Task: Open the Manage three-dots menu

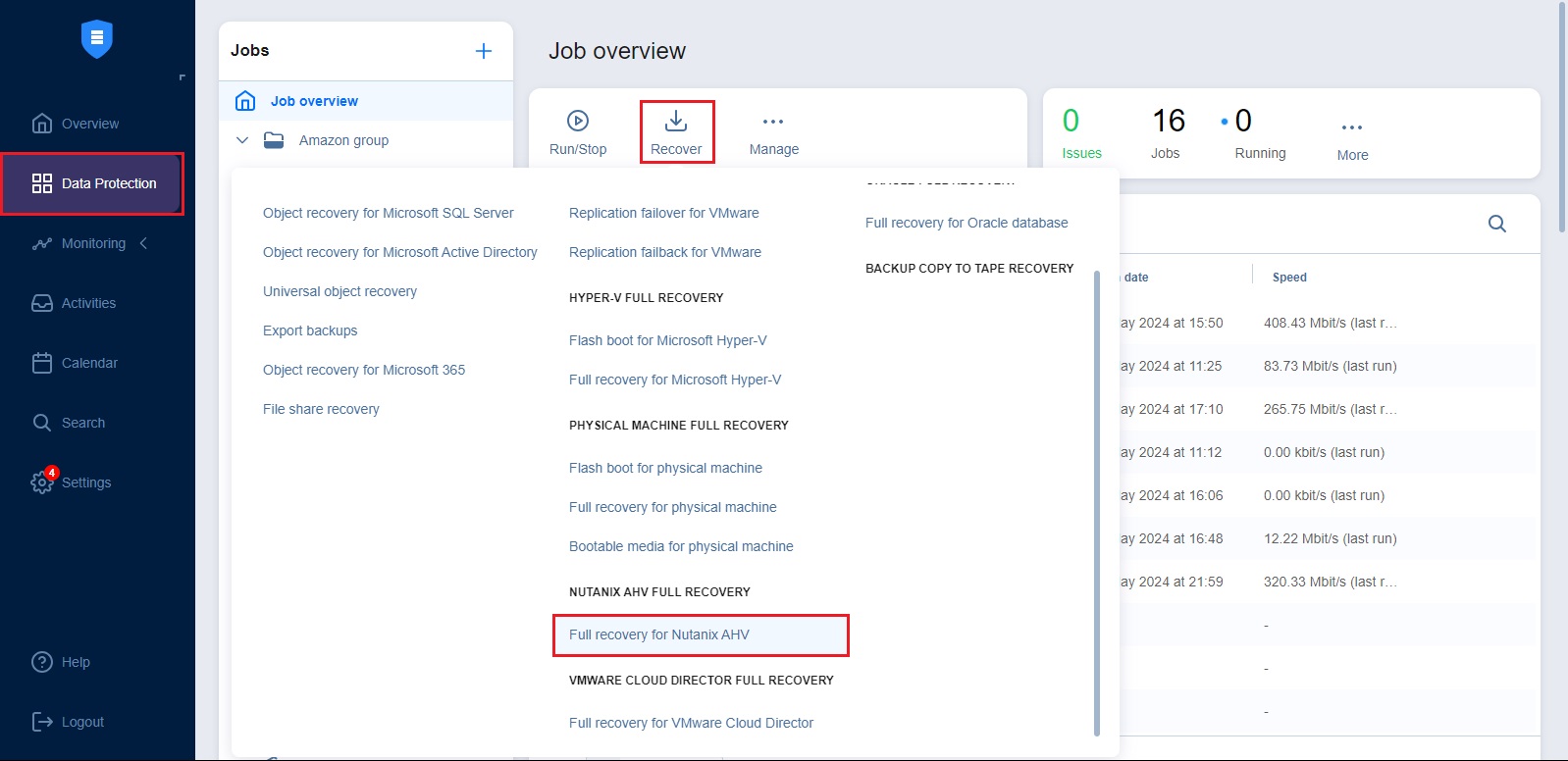Action: [773, 122]
